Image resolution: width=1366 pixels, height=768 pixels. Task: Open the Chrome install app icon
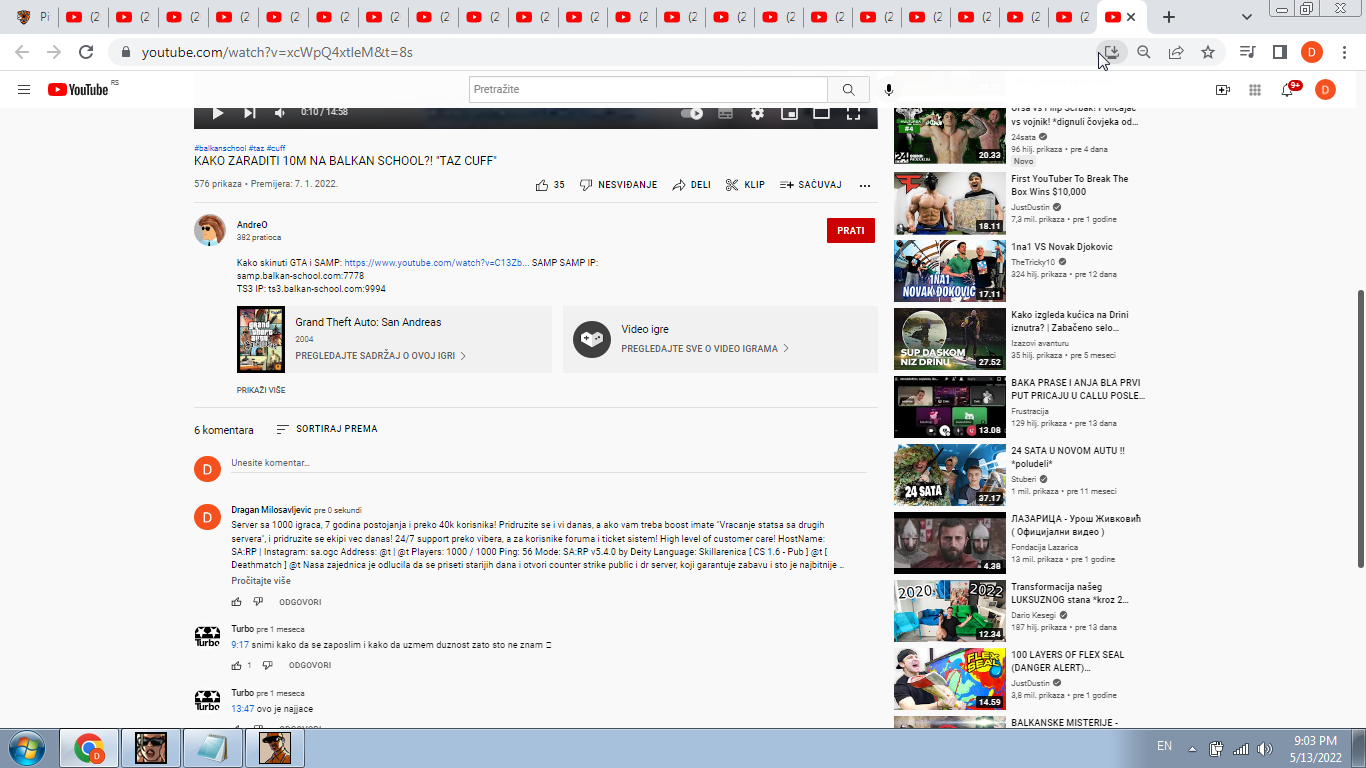click(x=1112, y=52)
